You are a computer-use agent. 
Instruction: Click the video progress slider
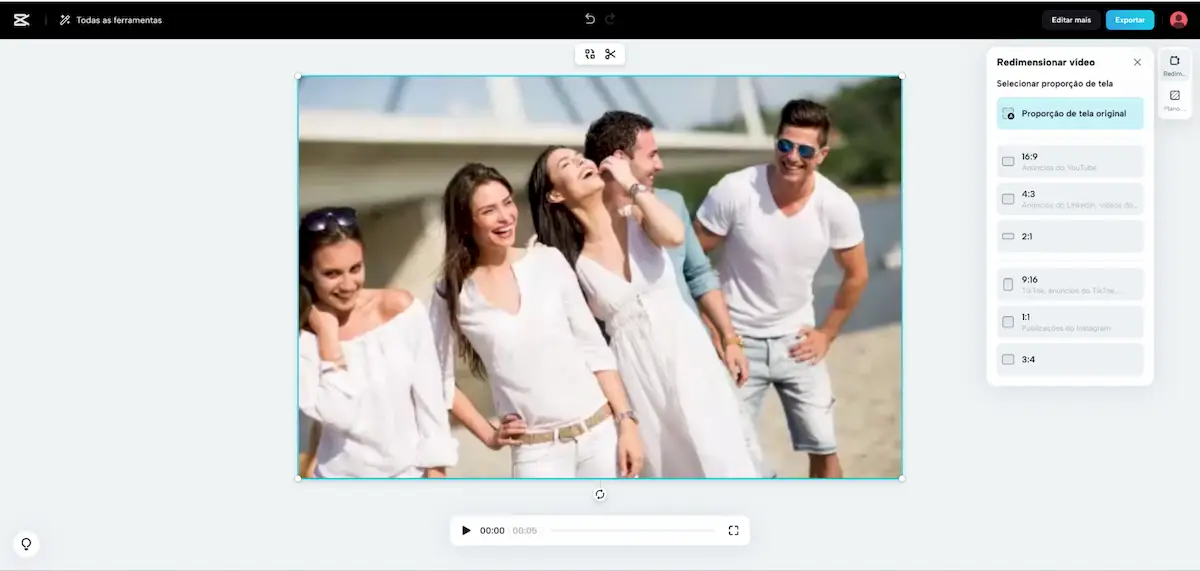633,531
